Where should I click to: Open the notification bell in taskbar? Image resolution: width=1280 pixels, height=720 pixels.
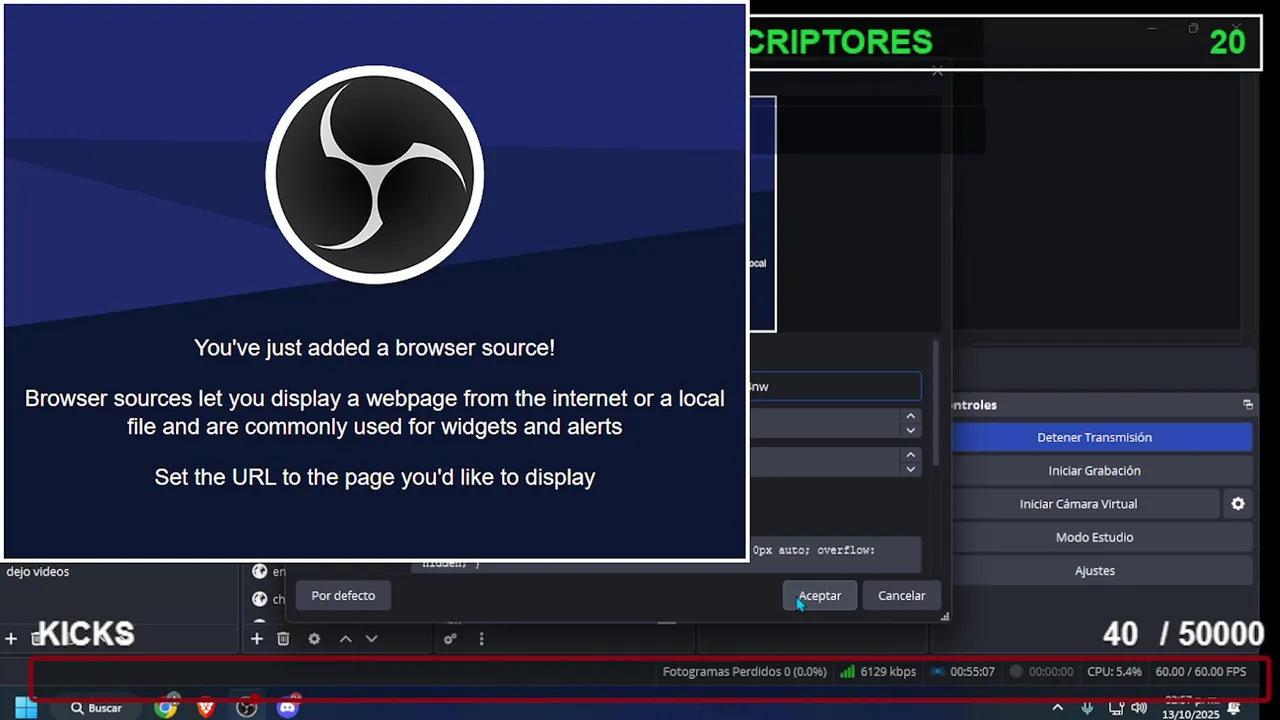click(1234, 708)
